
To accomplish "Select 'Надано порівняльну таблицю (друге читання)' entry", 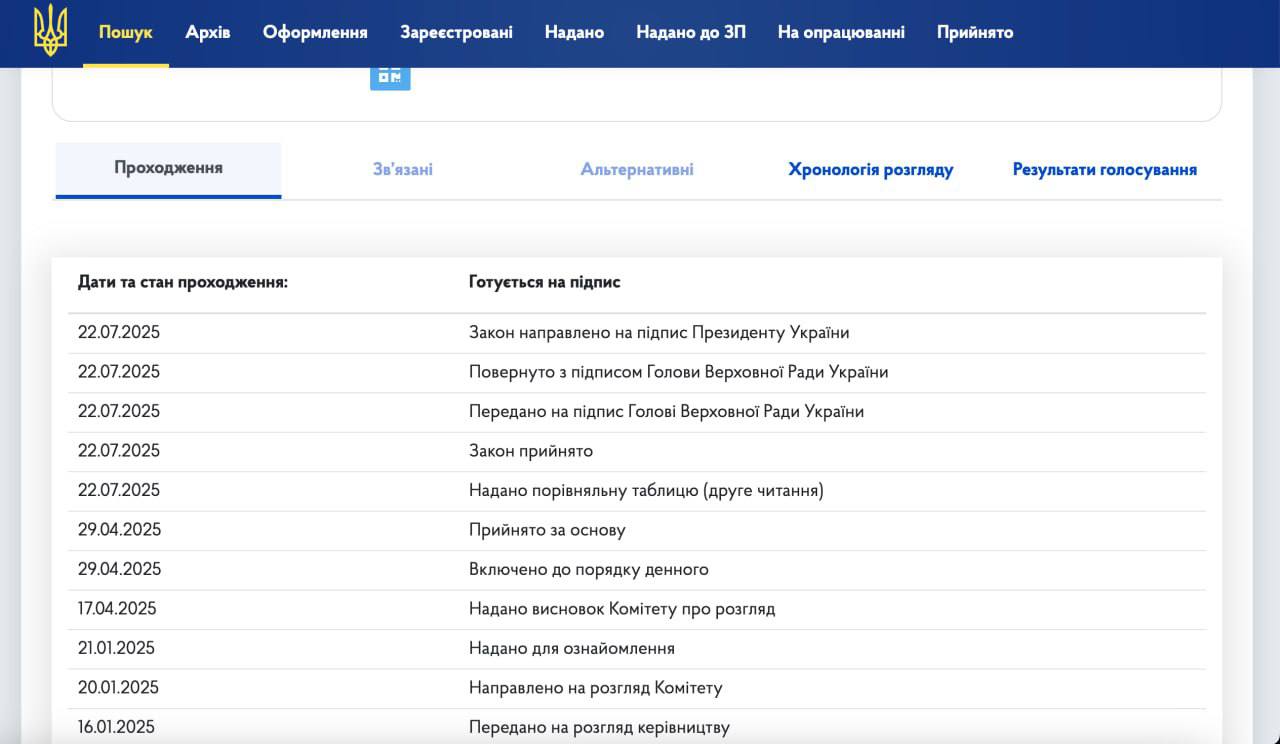I will click(647, 490).
